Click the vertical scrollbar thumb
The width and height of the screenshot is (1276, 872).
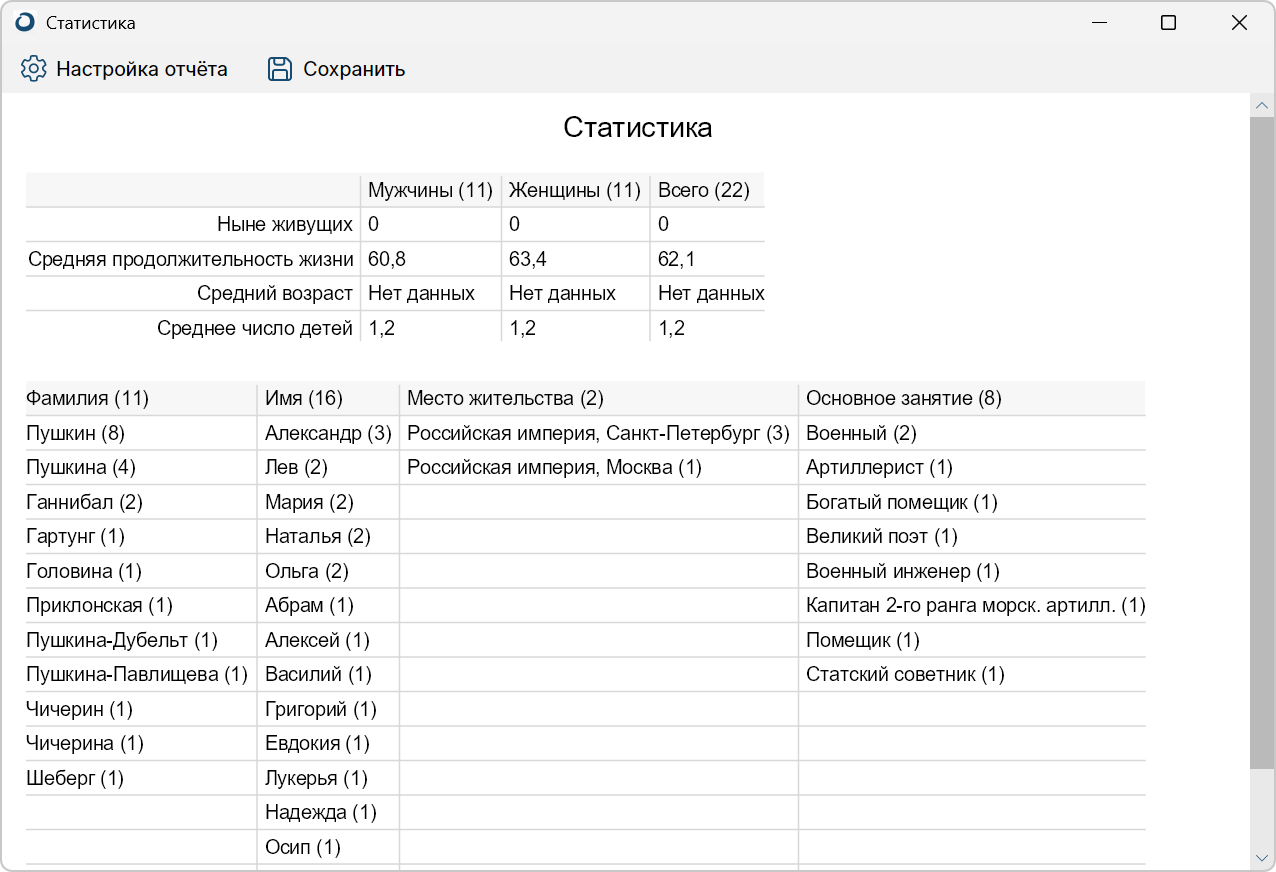[x=1262, y=442]
